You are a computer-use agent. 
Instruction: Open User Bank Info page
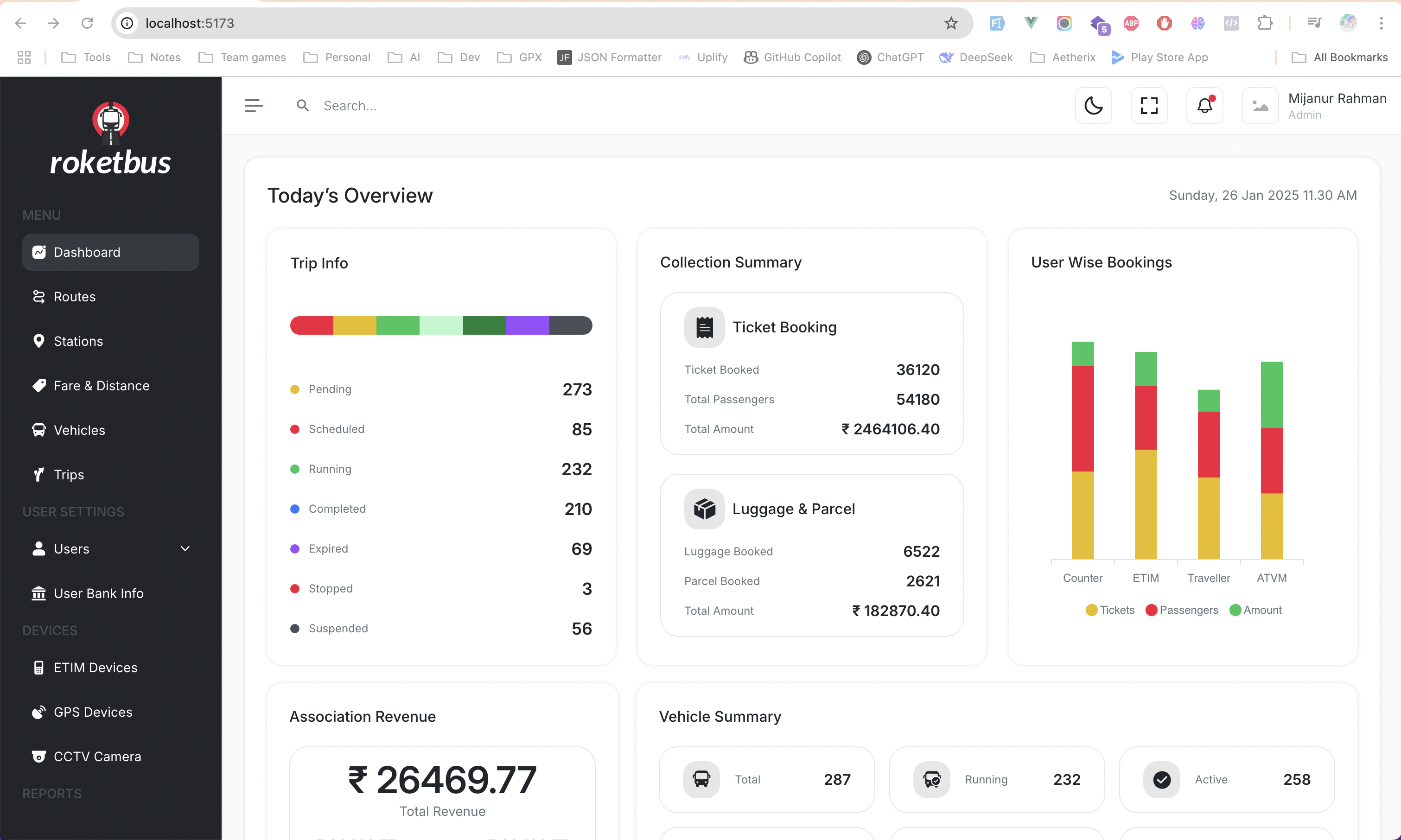(x=98, y=593)
